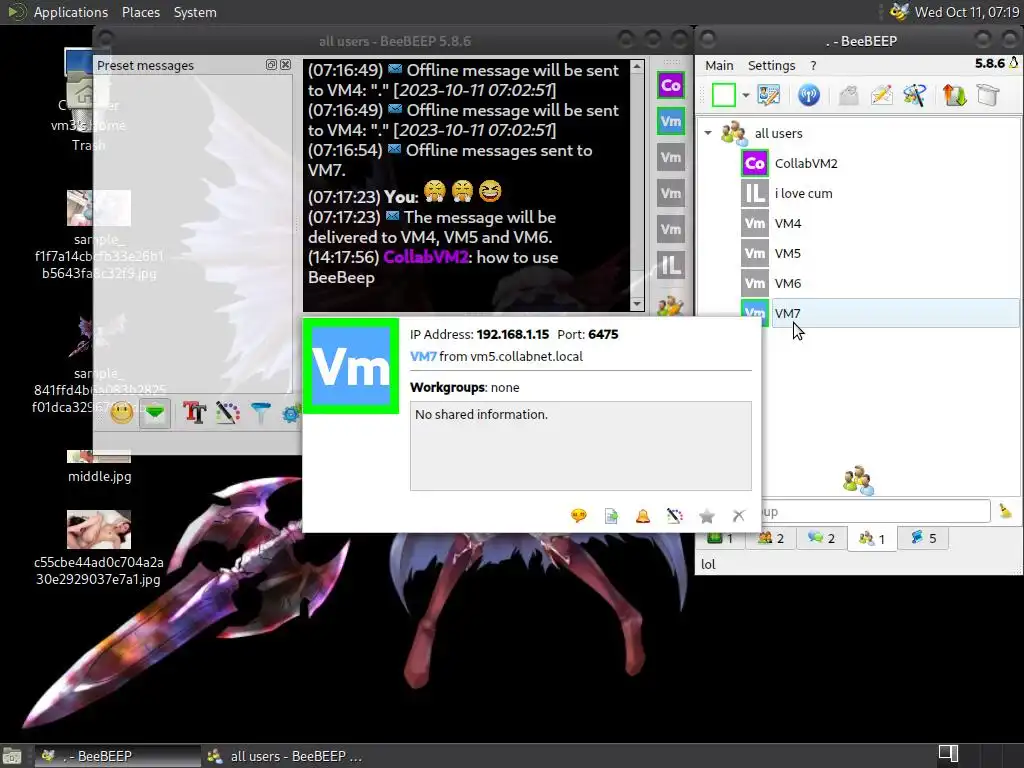Viewport: 1024px width, 768px height.
Task: Click the blue gear settings icon in chat toolbar
Action: coord(292,413)
